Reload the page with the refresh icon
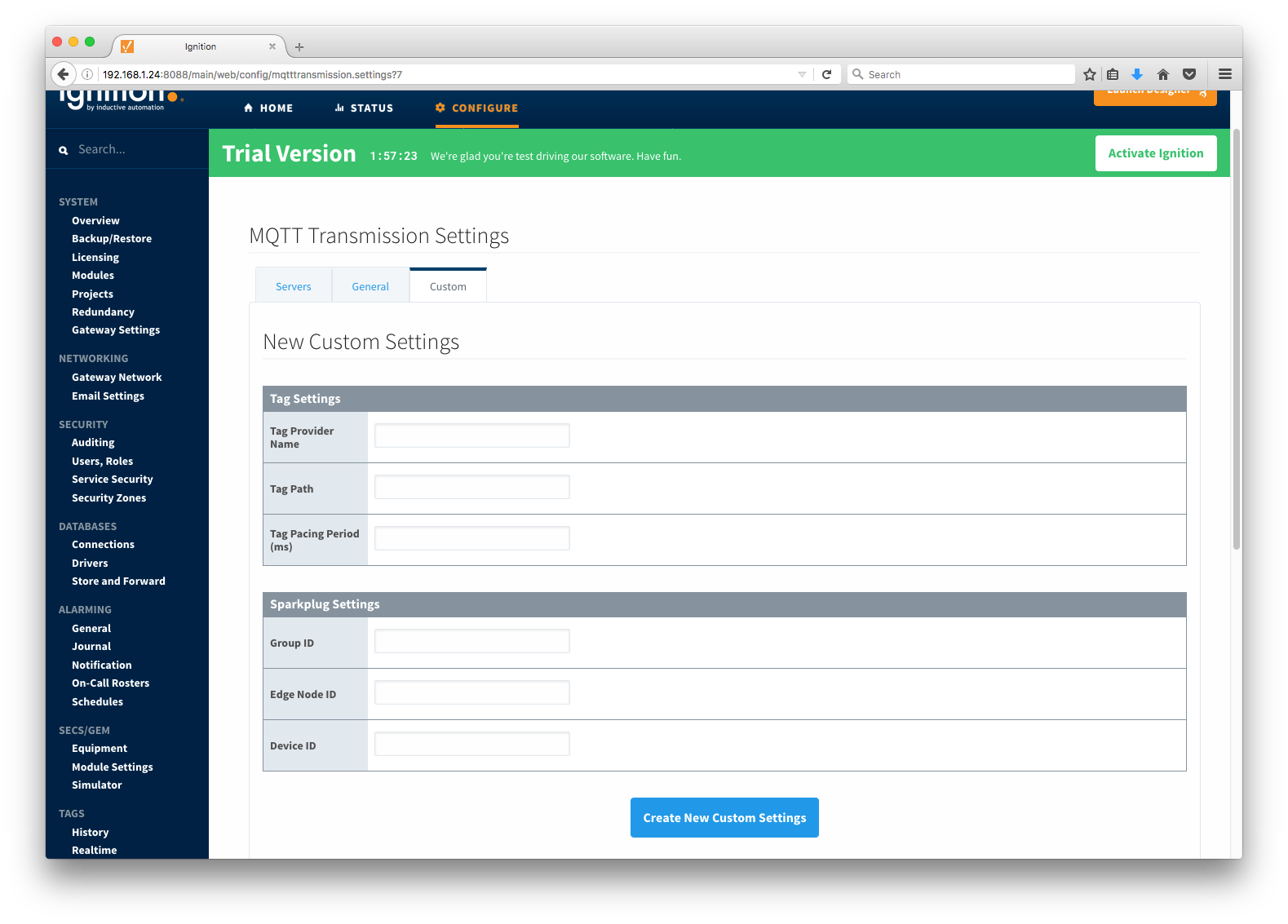 click(826, 74)
